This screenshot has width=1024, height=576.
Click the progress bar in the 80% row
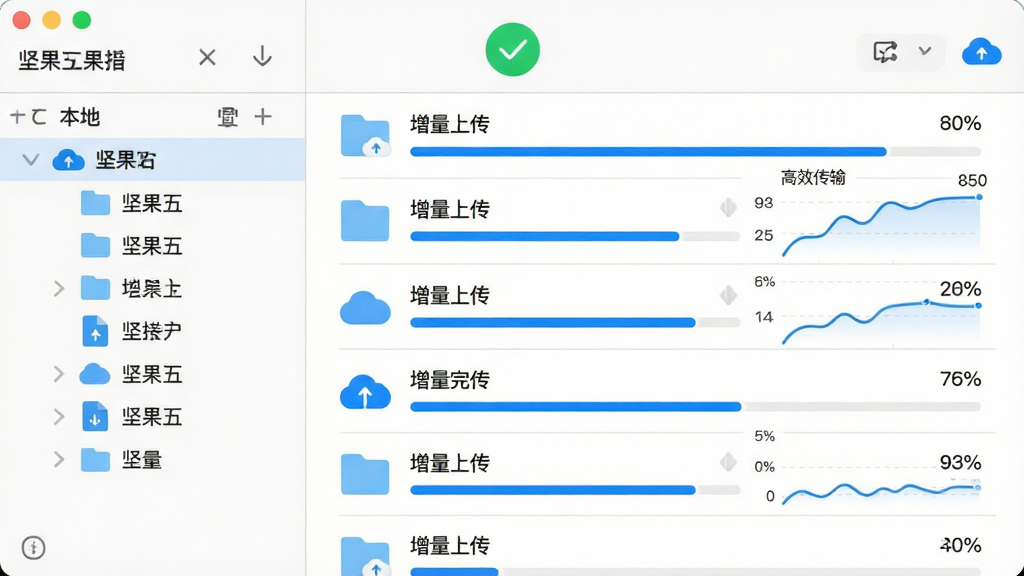coord(696,152)
